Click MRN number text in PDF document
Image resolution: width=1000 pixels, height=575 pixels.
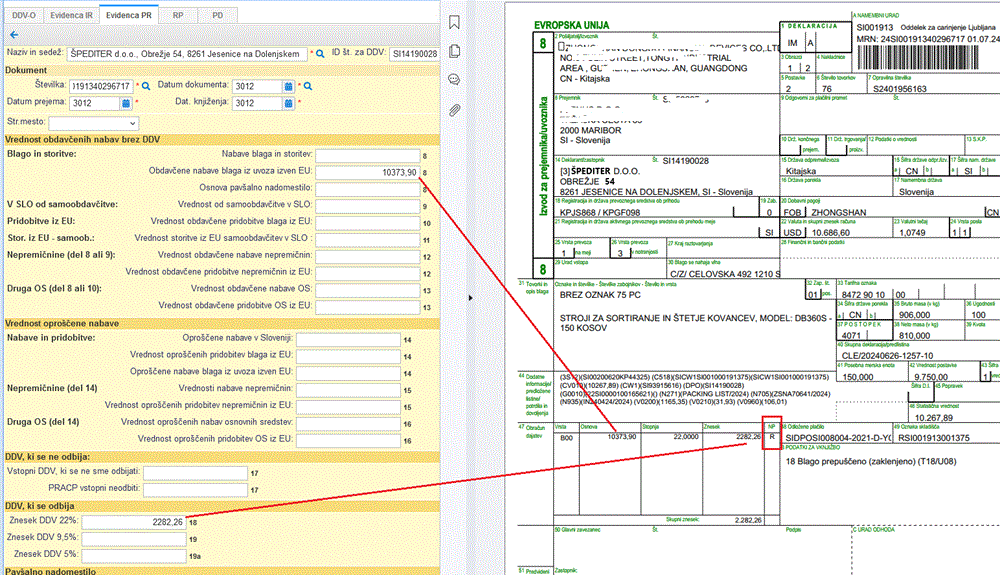928,39
